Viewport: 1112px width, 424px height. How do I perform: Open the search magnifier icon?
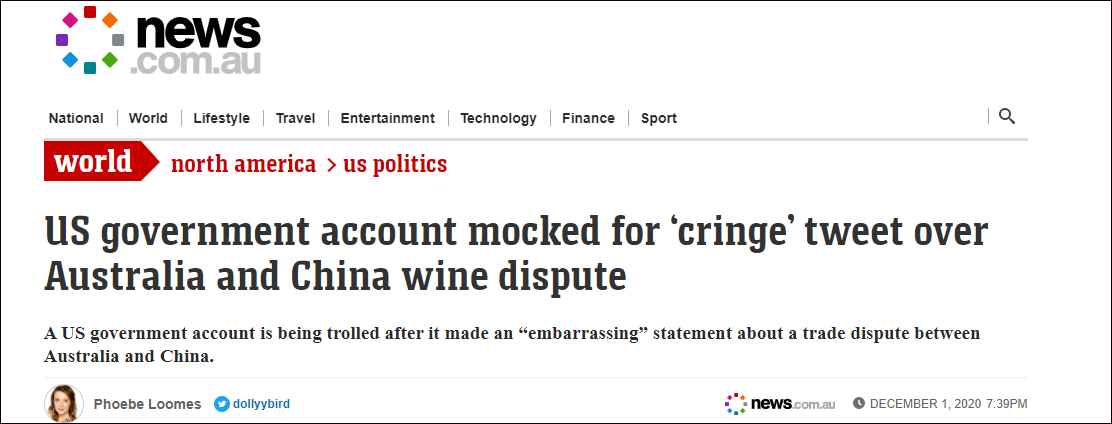[x=1006, y=116]
